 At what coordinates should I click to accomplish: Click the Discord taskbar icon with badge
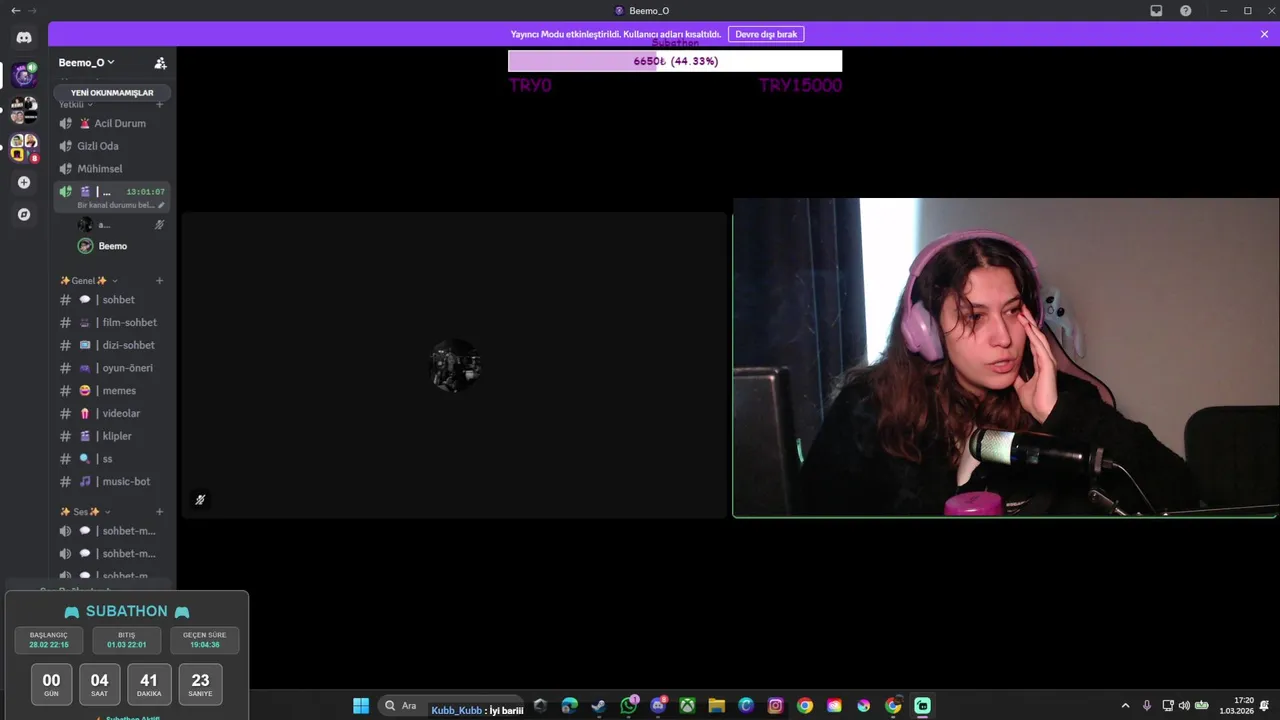(x=658, y=706)
